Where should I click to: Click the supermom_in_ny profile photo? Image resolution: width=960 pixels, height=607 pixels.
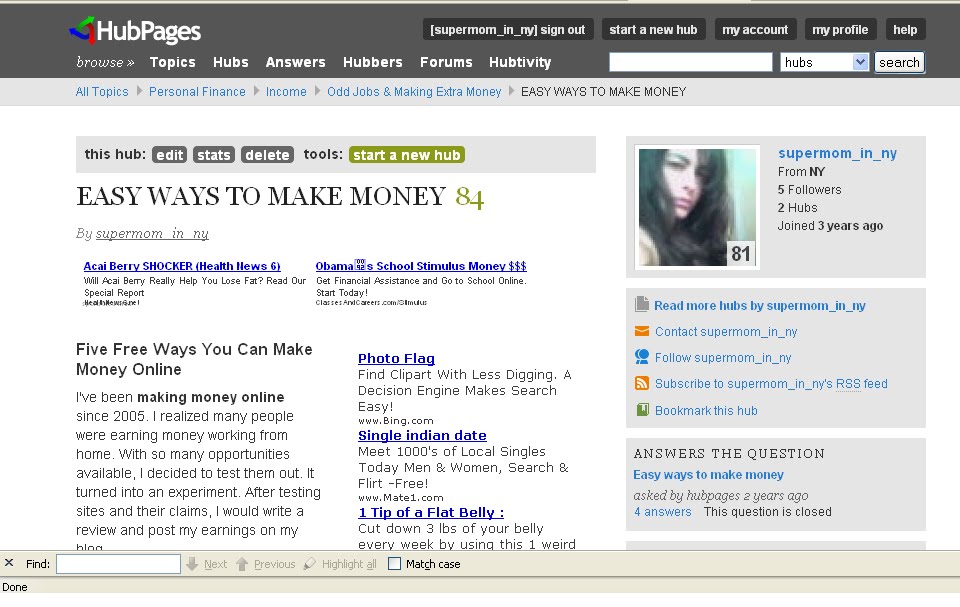point(697,207)
